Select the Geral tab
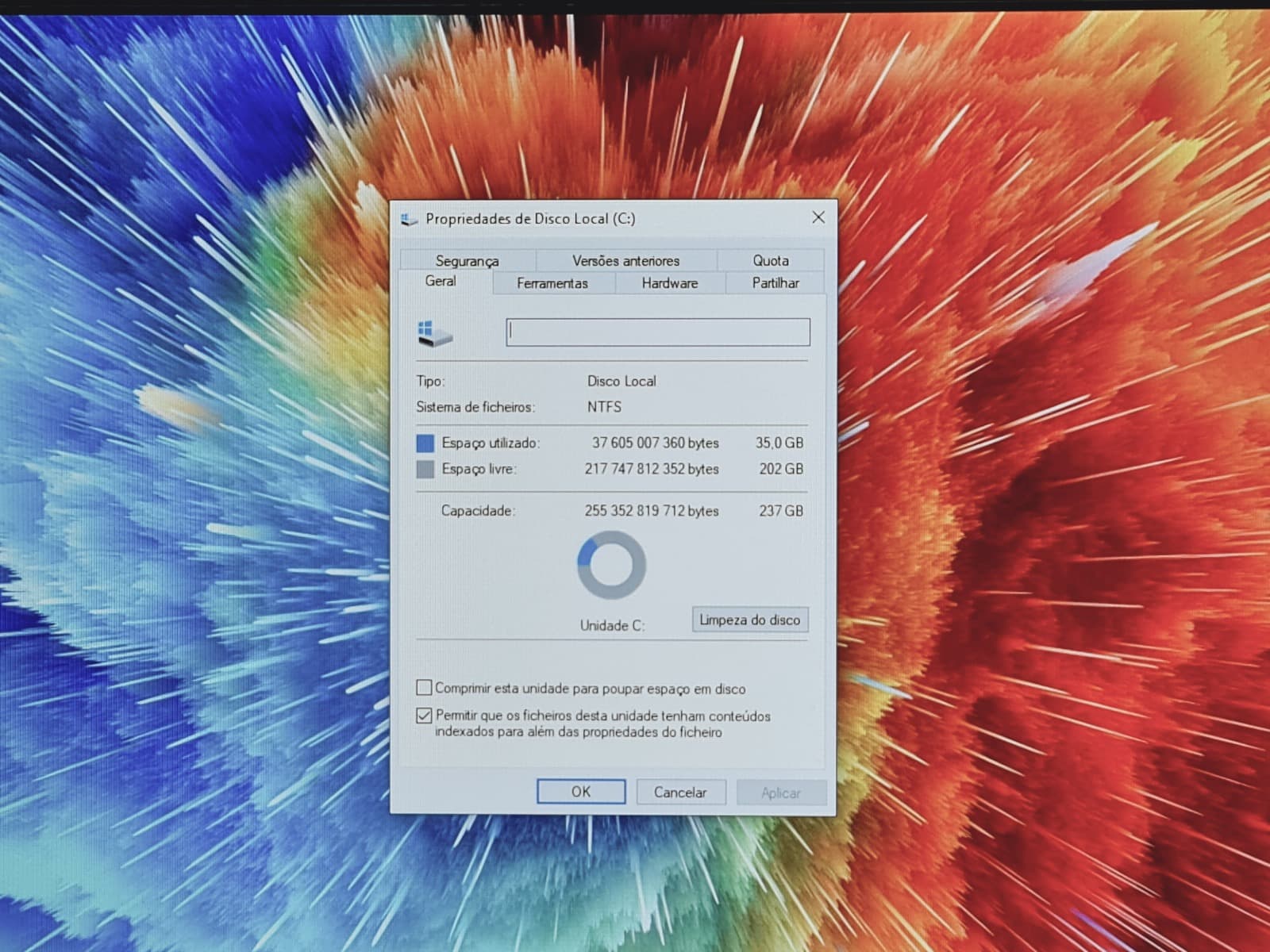The image size is (1270, 952). tap(441, 281)
